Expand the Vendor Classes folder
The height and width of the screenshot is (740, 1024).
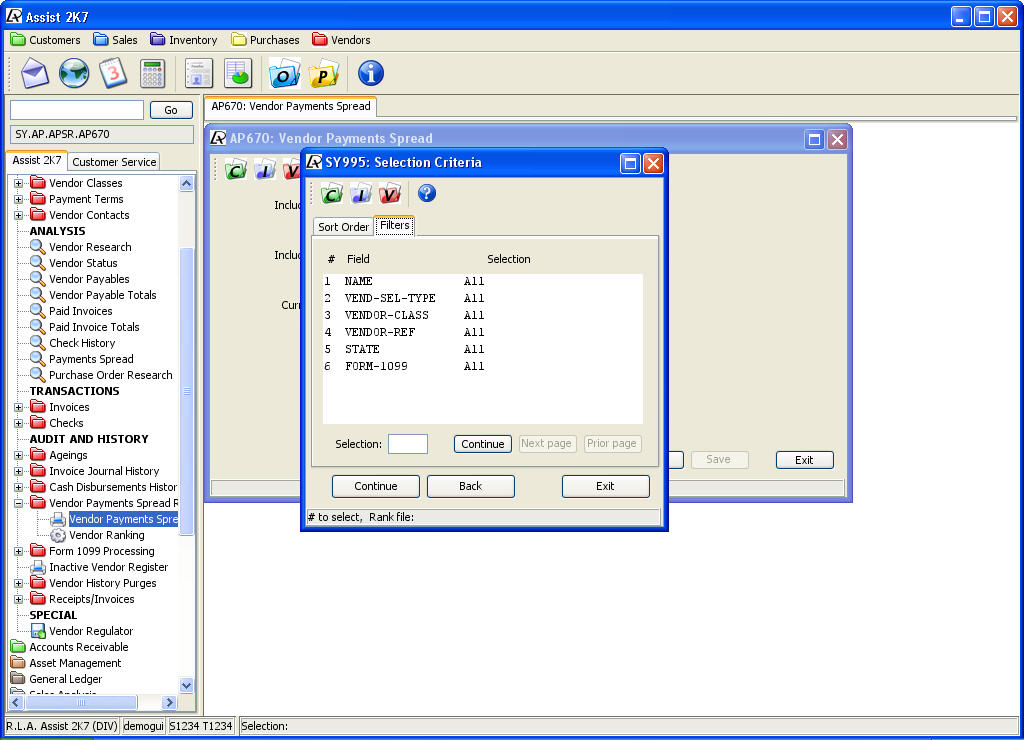tap(18, 184)
